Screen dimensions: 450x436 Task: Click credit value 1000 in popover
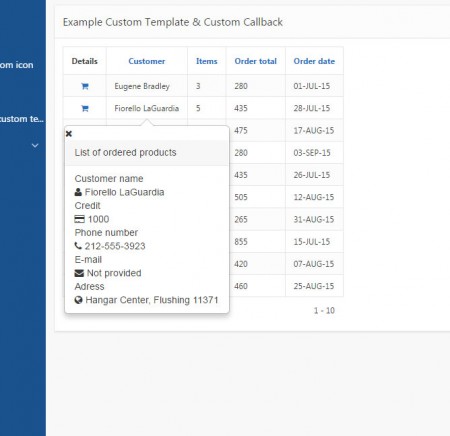click(98, 219)
